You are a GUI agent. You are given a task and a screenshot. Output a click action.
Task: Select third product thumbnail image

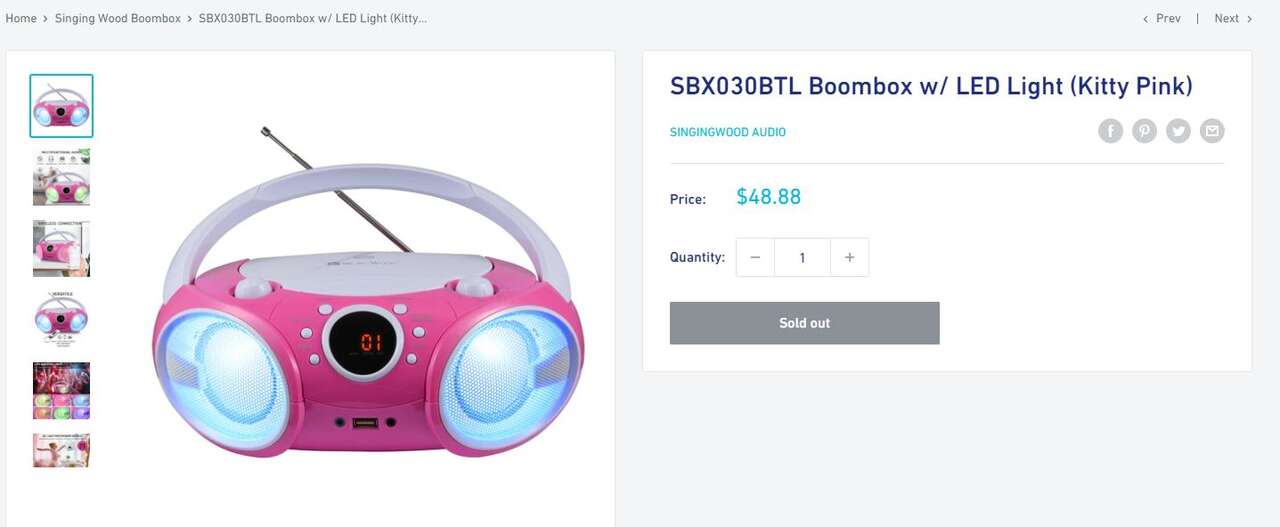coord(61,248)
